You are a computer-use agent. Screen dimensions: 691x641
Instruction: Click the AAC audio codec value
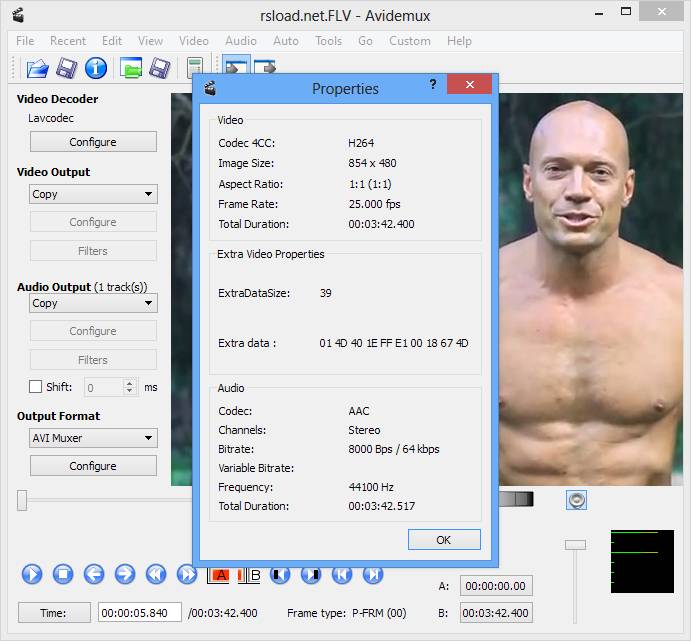pyautogui.click(x=359, y=411)
